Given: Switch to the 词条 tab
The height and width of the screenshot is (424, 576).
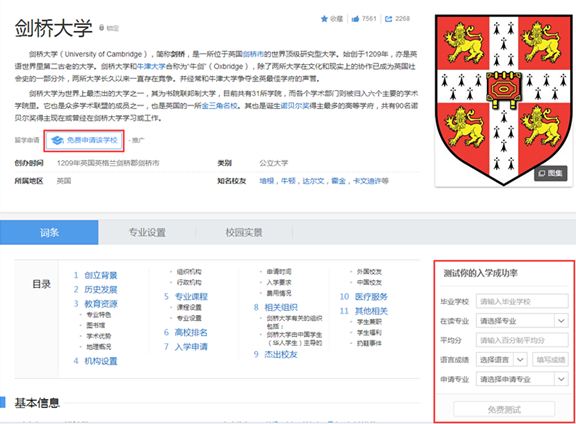Looking at the screenshot, I should coord(49,233).
